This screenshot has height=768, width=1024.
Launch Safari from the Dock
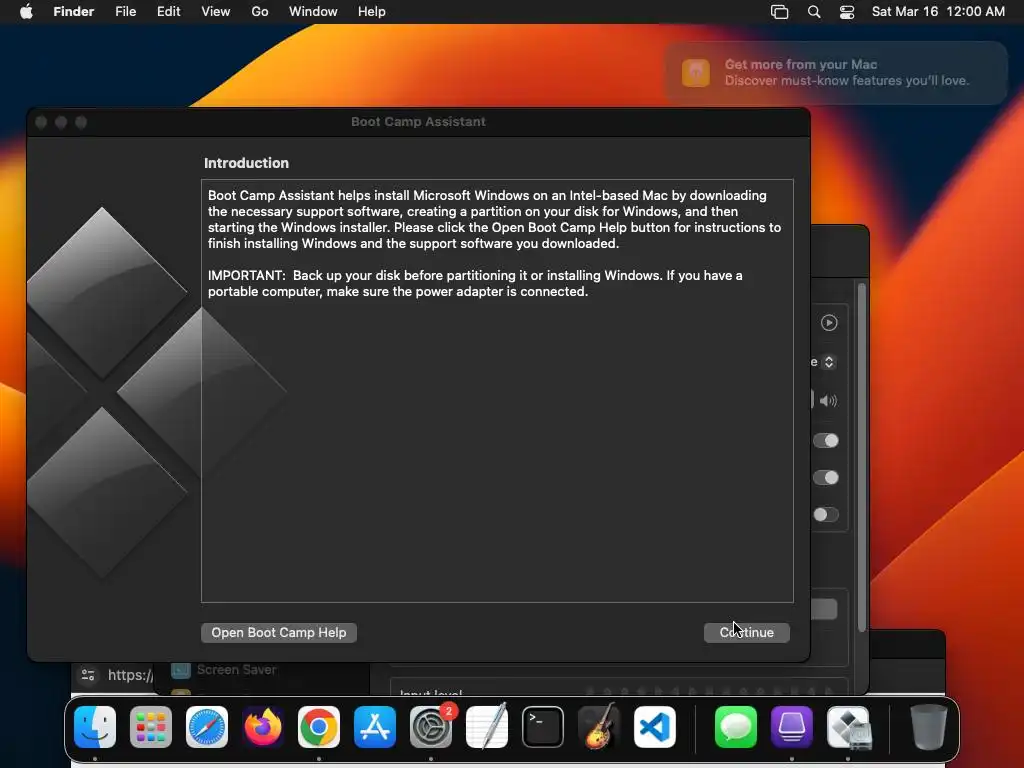(x=207, y=727)
